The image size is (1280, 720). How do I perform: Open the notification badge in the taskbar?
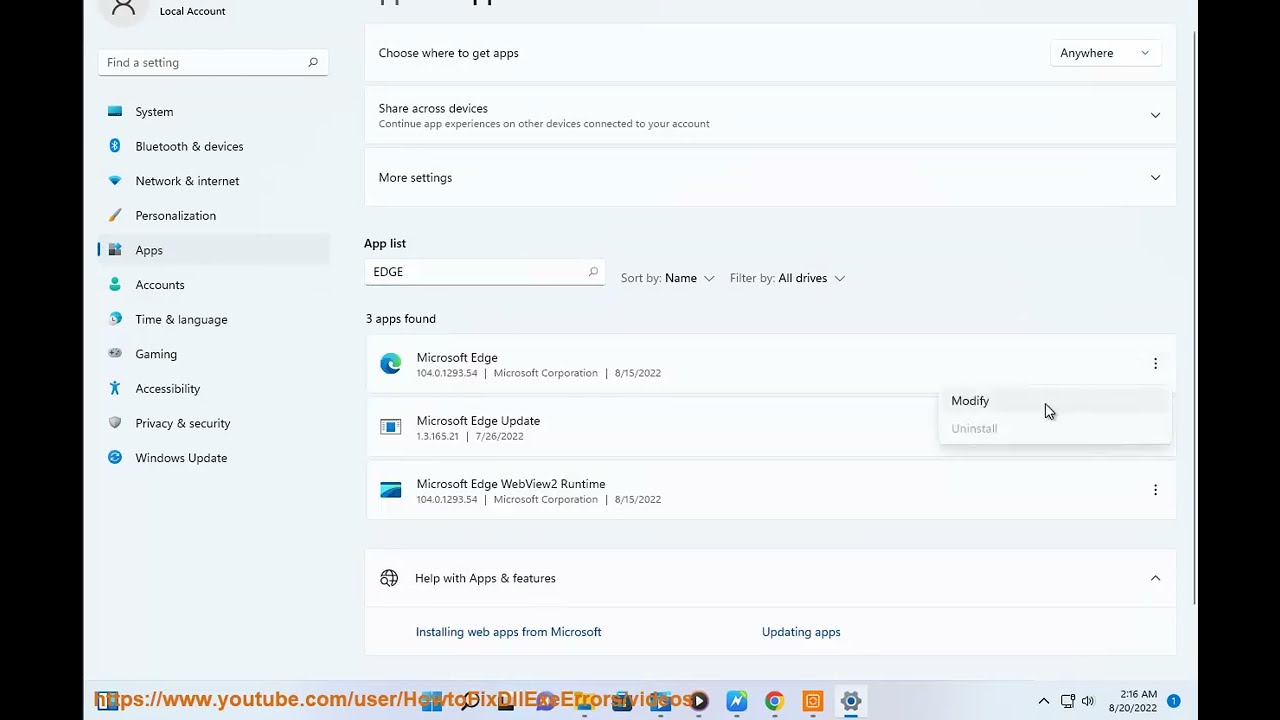click(x=1174, y=701)
